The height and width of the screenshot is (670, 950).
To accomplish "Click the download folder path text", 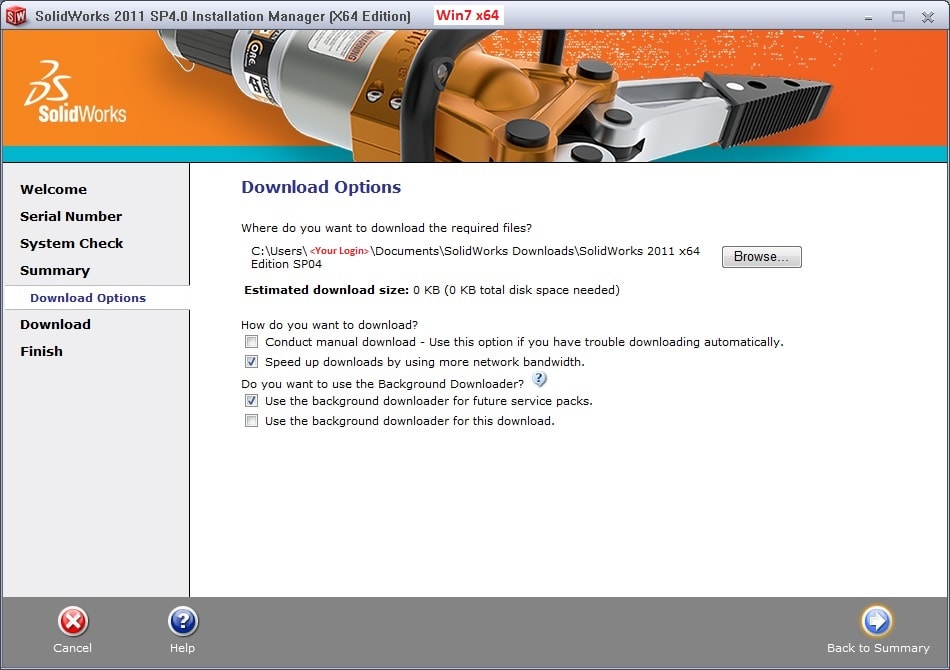I will coord(475,257).
